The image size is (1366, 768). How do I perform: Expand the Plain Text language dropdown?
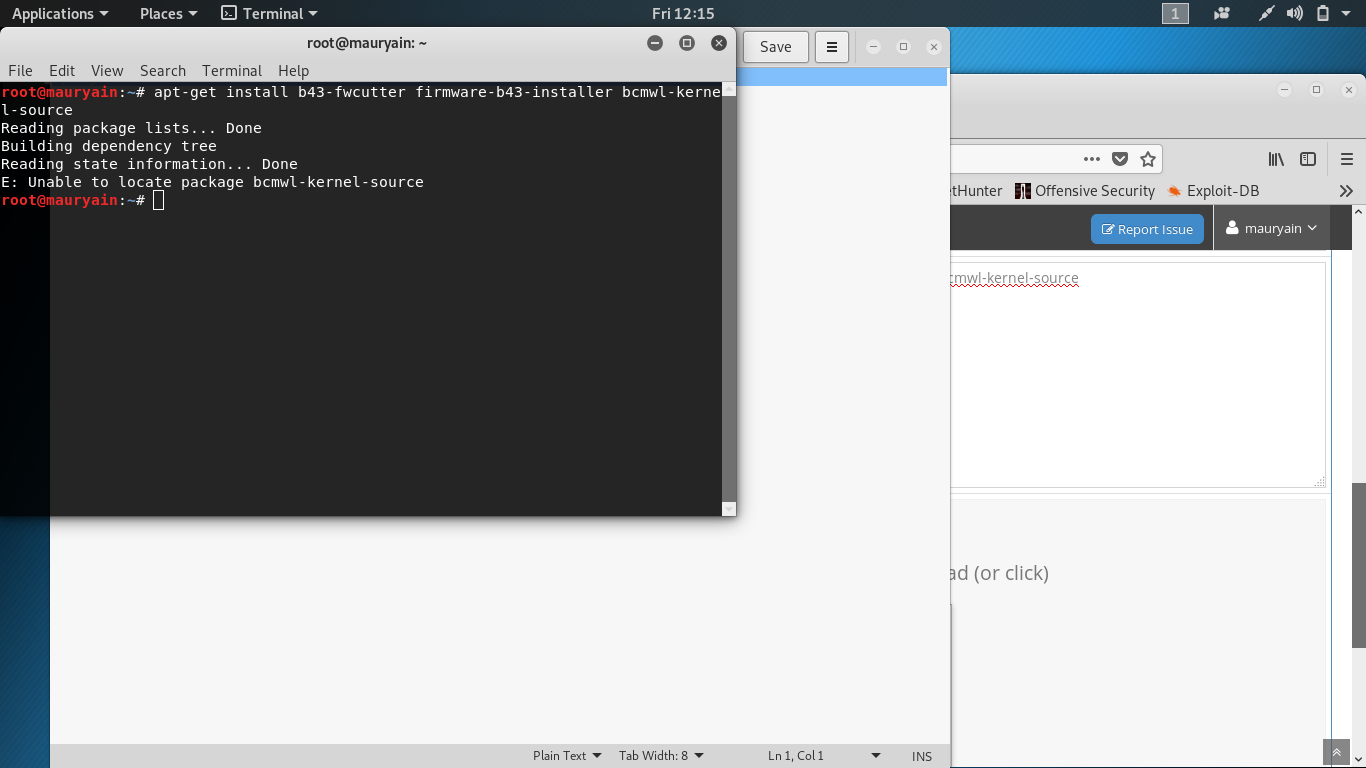point(567,756)
